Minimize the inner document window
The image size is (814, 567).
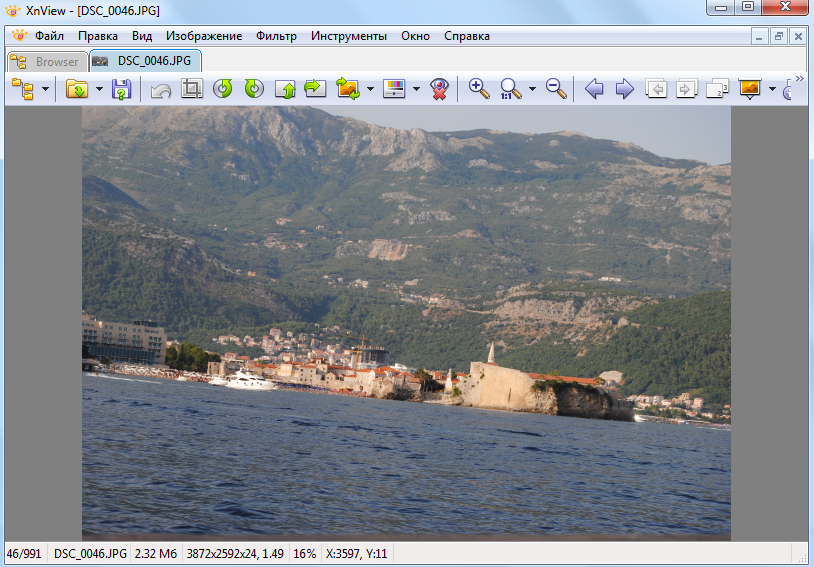coord(759,37)
